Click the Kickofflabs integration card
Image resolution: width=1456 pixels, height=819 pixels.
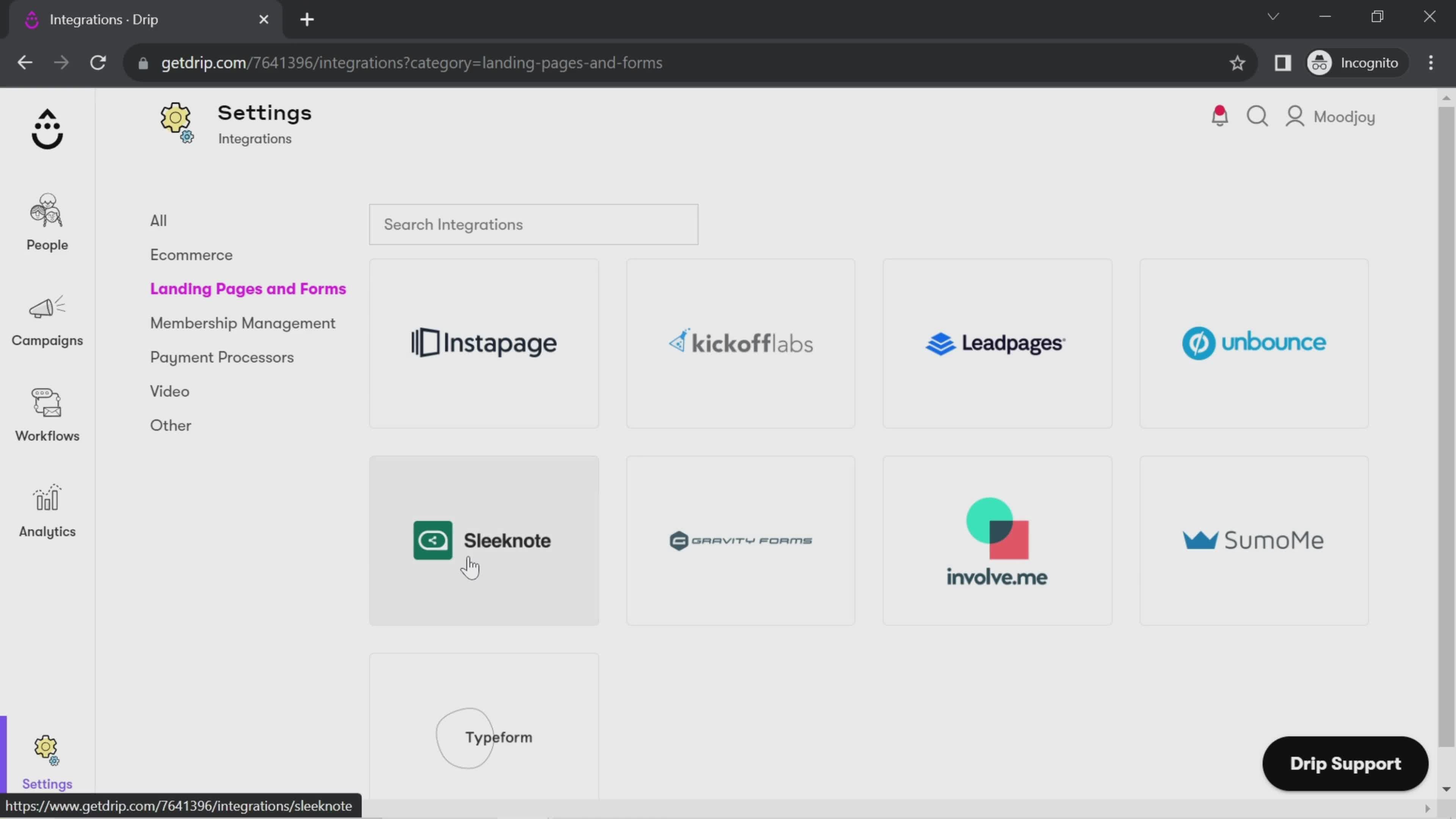coord(740,343)
